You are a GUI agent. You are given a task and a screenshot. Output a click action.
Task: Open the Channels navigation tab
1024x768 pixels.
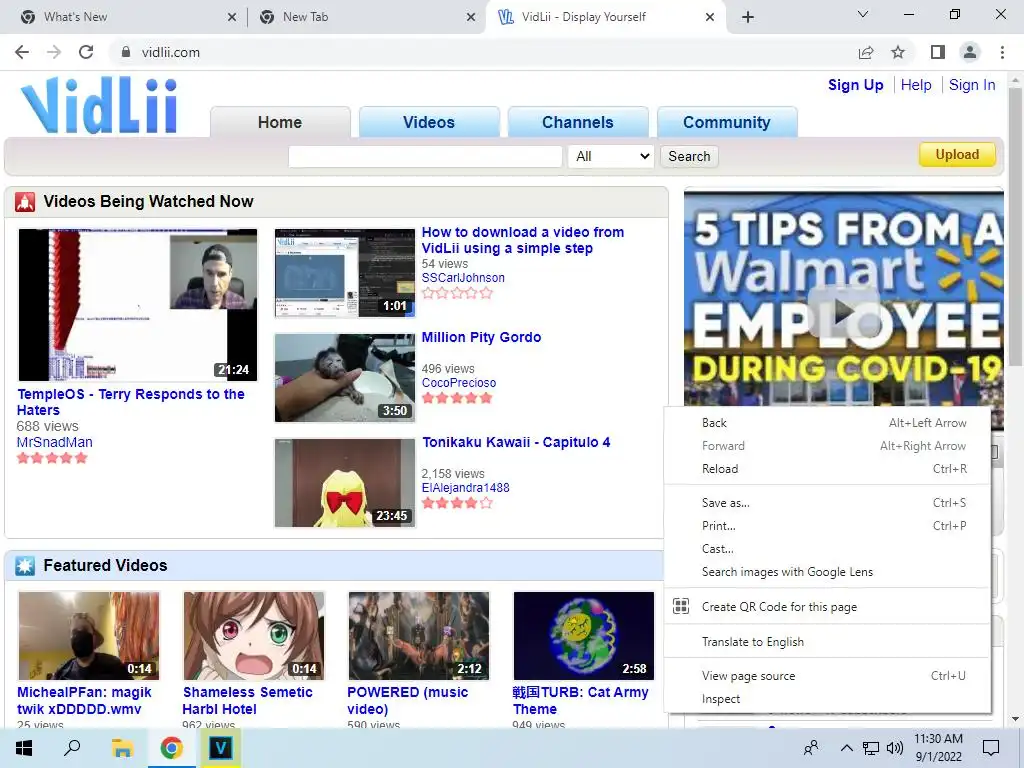point(578,122)
